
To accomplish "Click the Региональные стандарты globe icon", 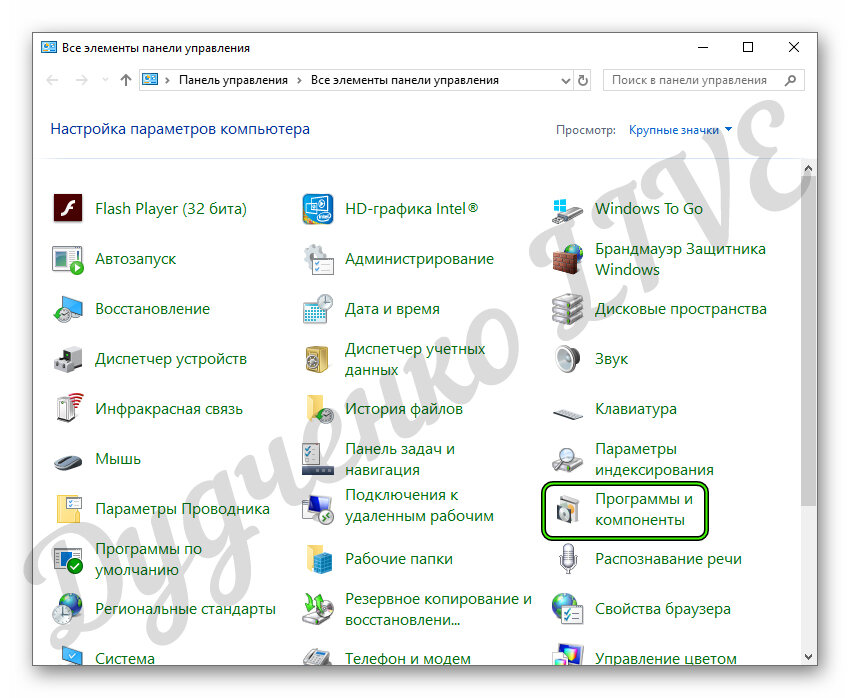I will [68, 609].
